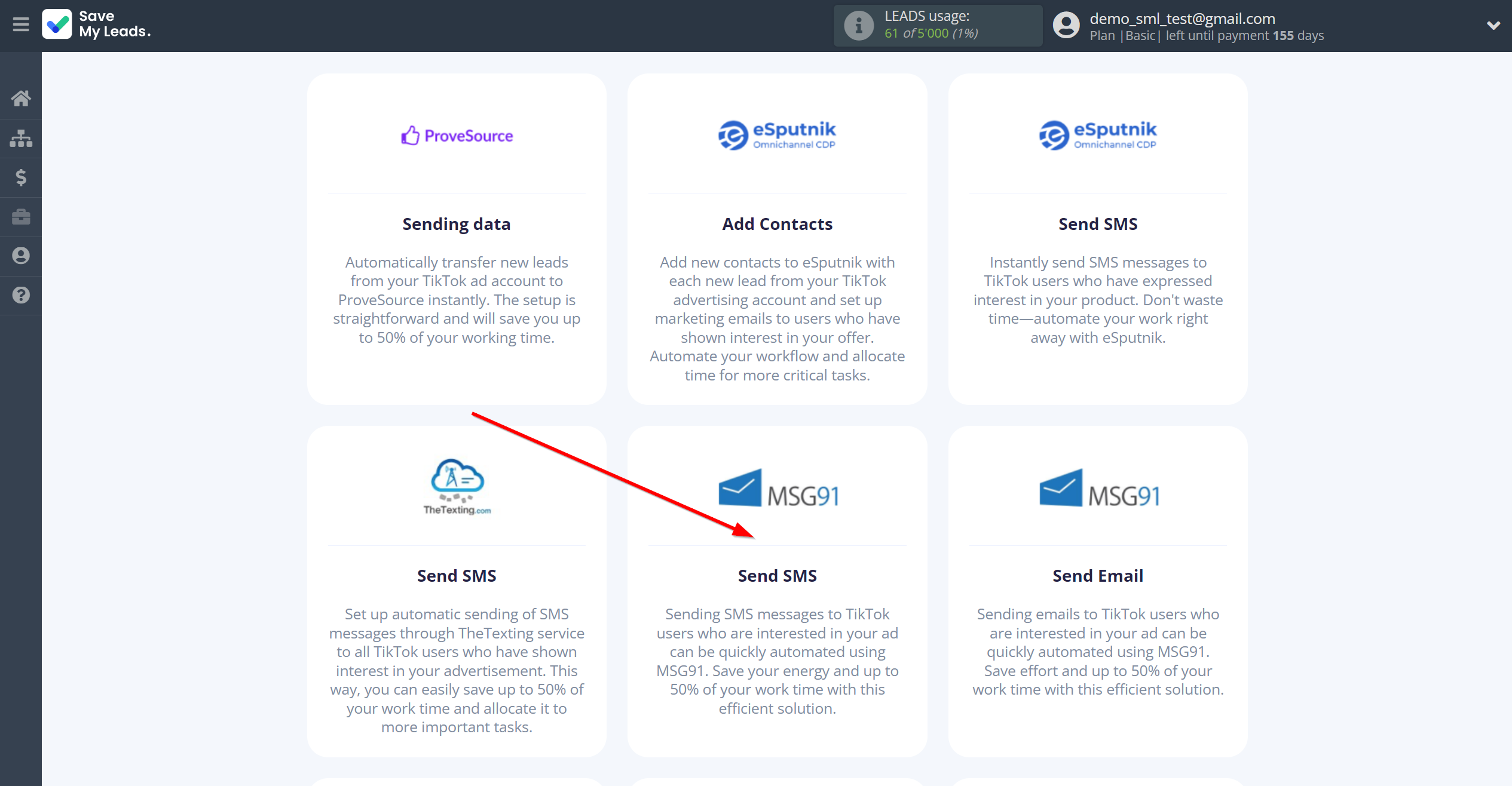Click the LEADS usage counter 61 of 5'000
This screenshot has width=1512, height=786.
tap(931, 33)
